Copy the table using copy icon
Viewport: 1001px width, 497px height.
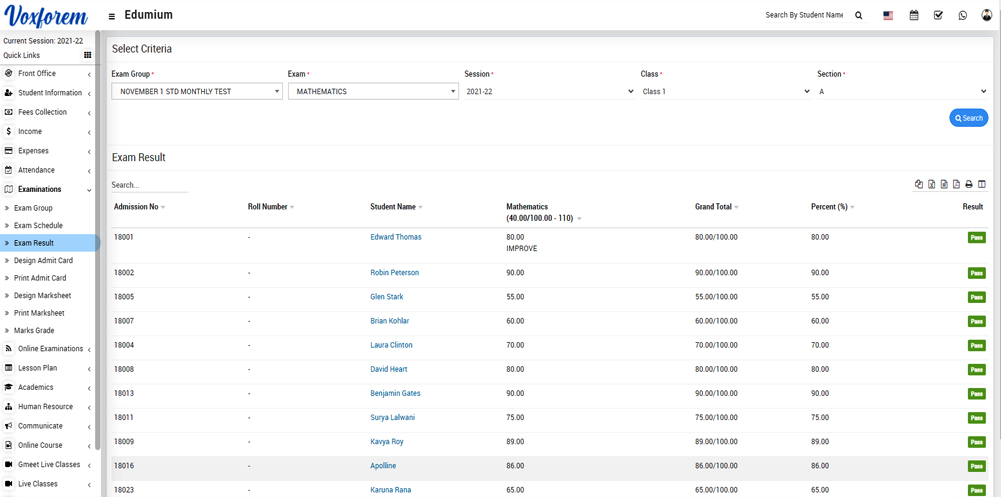pyautogui.click(x=919, y=185)
